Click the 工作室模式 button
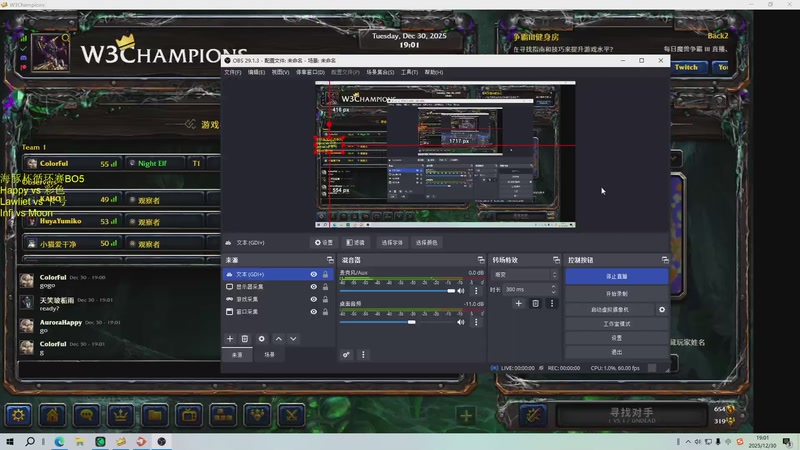 [616, 324]
